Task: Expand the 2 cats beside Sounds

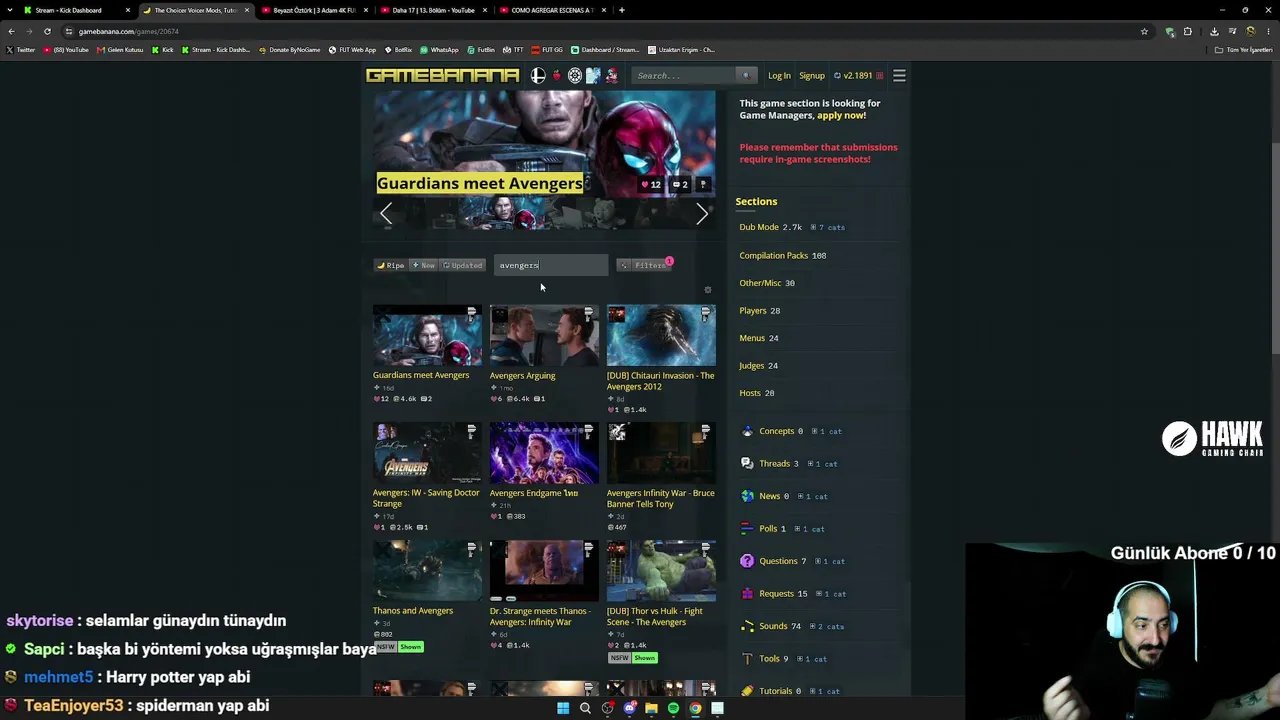Action: (826, 627)
